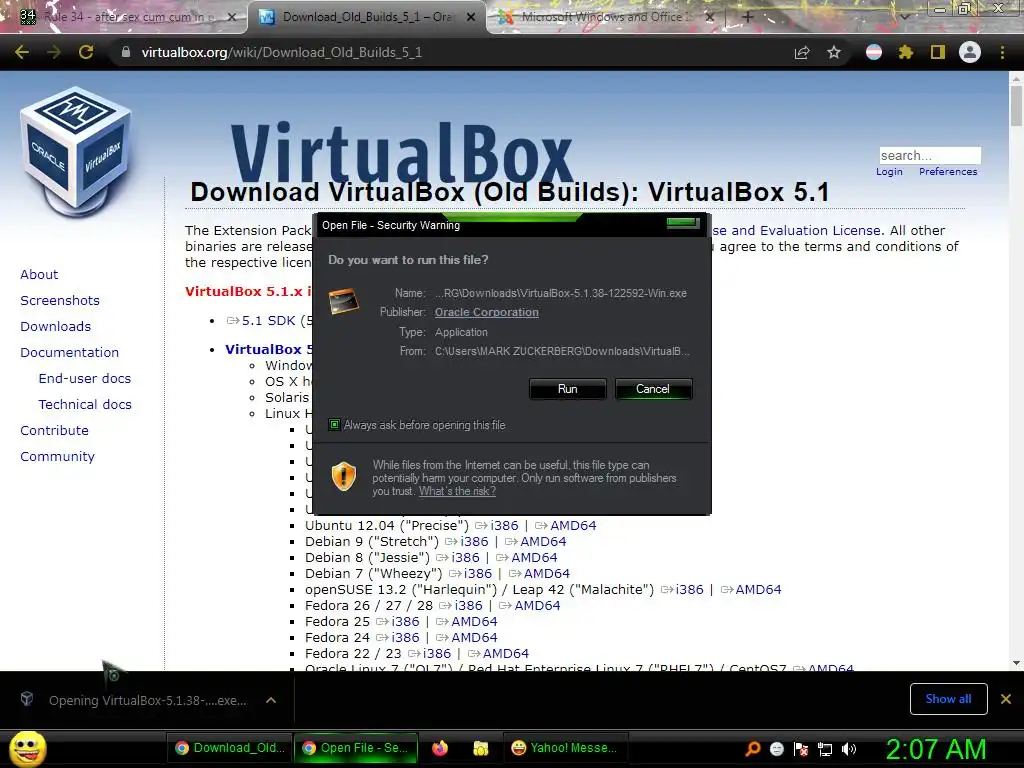Click the round gray tray icon

tap(777, 749)
